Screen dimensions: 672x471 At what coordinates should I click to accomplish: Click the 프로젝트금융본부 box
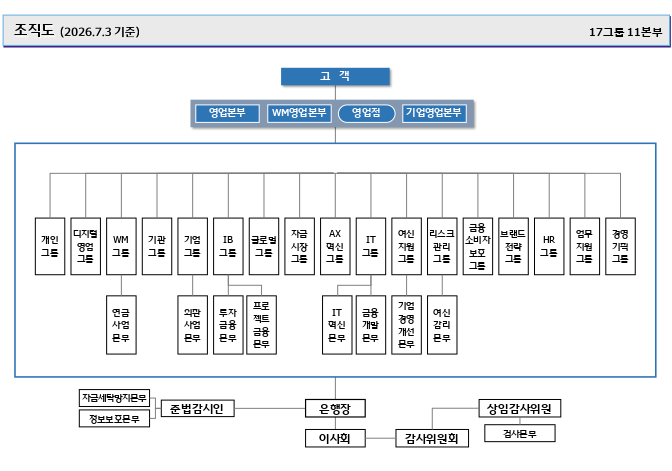pyautogui.click(x=261, y=325)
